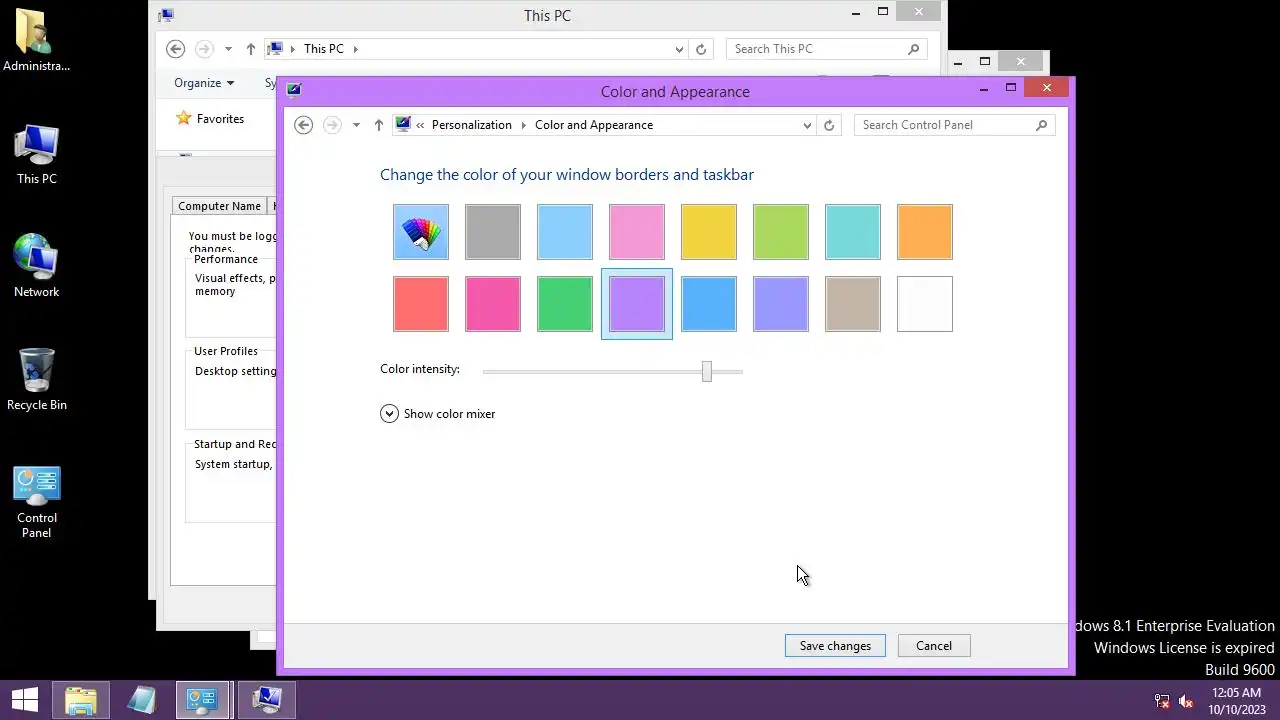Screen dimensions: 1280x720
Task: Click forward arrow in This PC window
Action: coord(204,49)
